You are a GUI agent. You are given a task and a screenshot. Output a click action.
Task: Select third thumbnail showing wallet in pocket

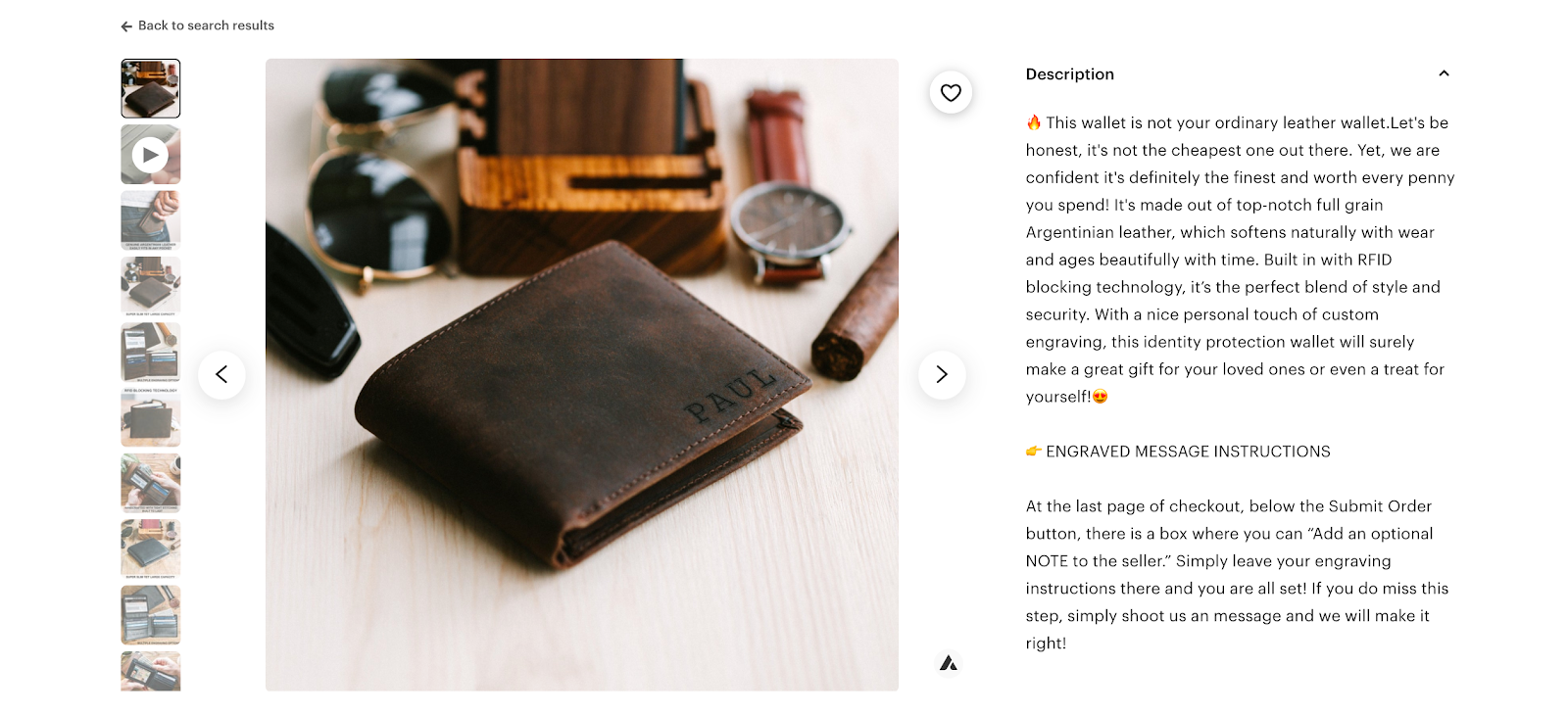point(151,220)
